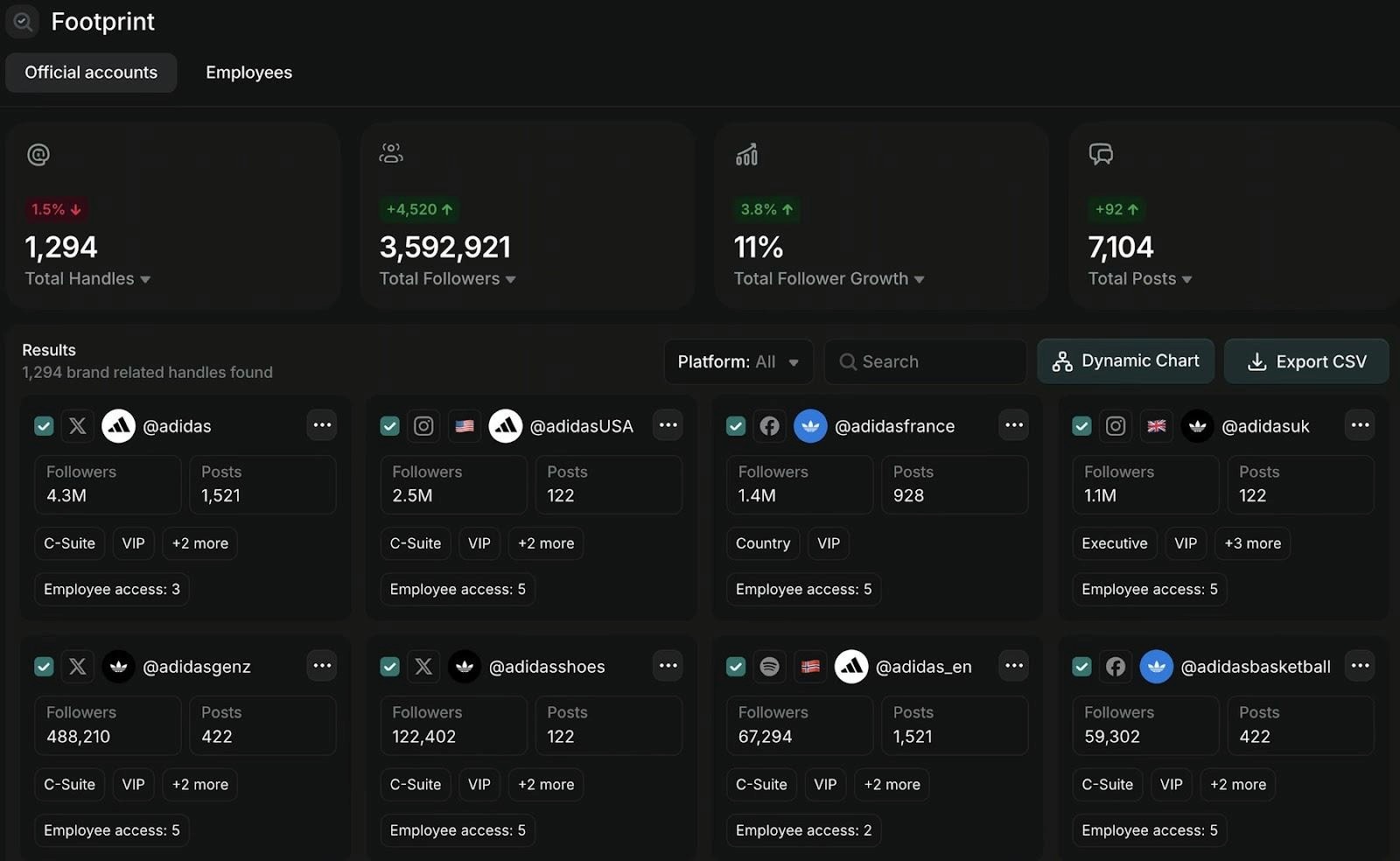Expand +3 more tags on @adidasuk card
The image size is (1400, 861).
coord(1253,543)
